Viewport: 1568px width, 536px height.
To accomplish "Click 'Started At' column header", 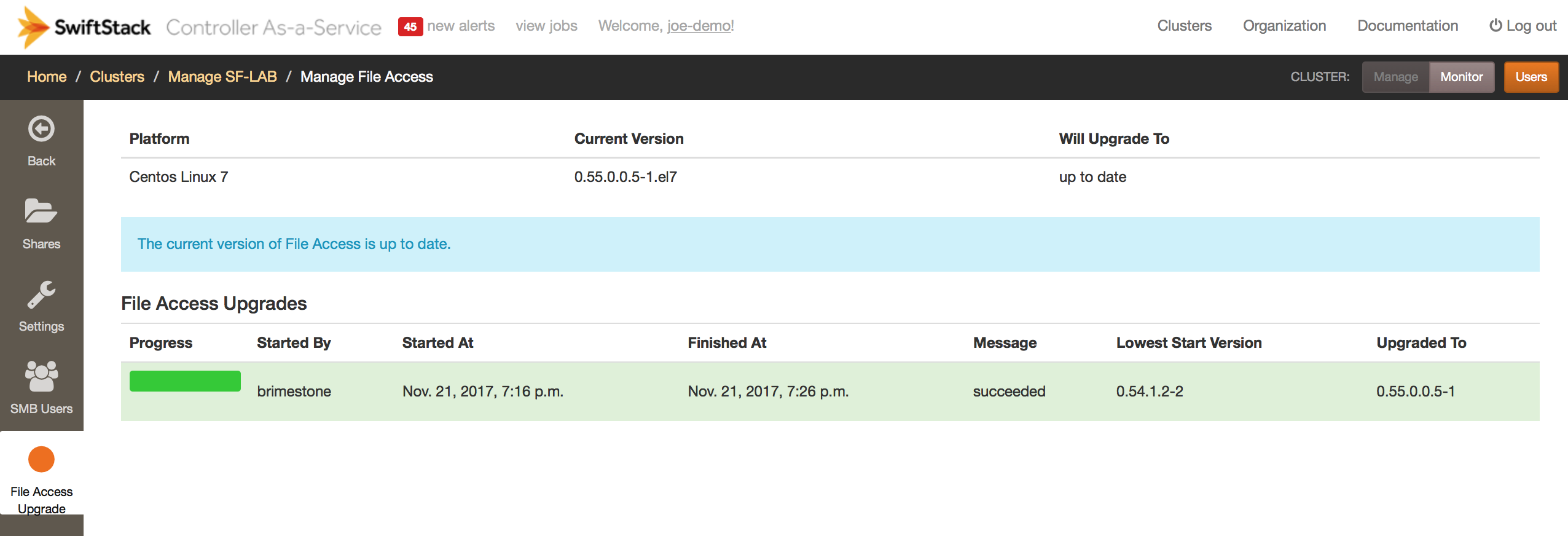I will tap(437, 343).
